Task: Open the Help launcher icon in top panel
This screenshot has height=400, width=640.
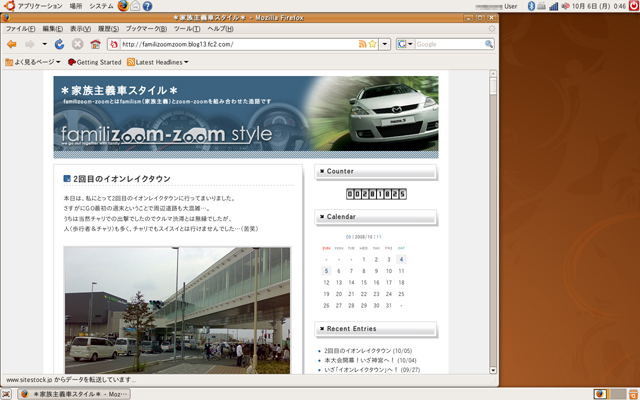Action: coord(147,6)
